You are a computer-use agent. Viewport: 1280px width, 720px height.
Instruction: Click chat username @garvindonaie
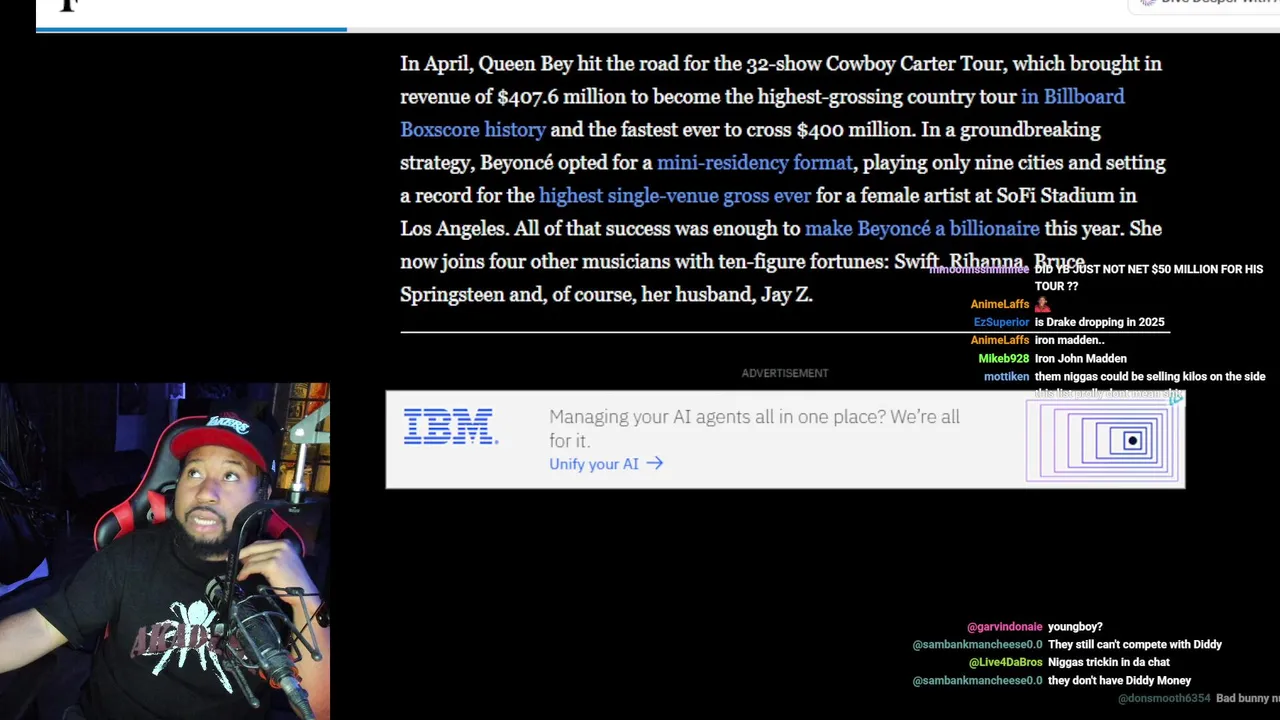1005,626
